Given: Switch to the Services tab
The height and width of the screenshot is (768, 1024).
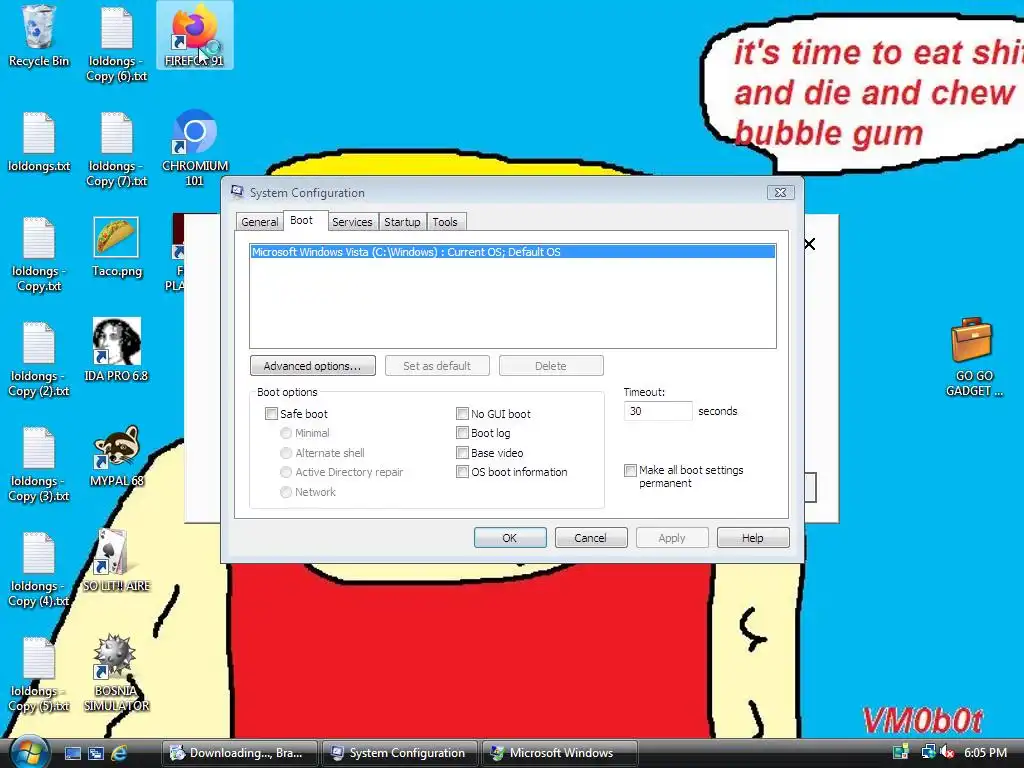Looking at the screenshot, I should 352,222.
